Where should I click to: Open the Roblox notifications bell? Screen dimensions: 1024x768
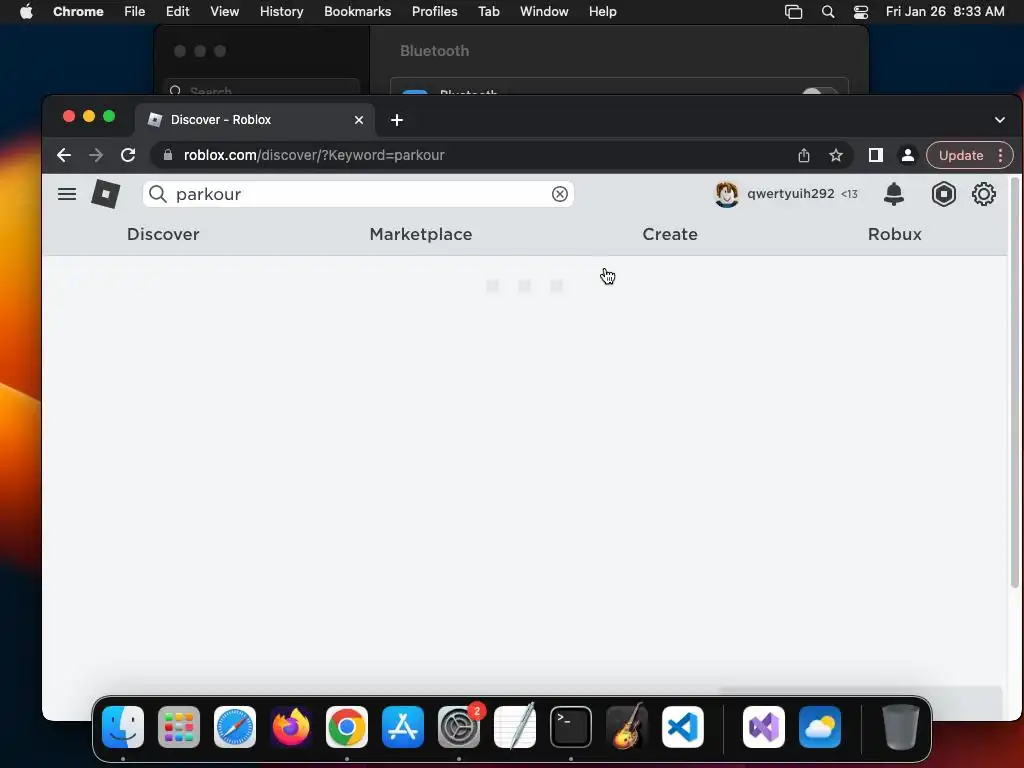click(893, 194)
